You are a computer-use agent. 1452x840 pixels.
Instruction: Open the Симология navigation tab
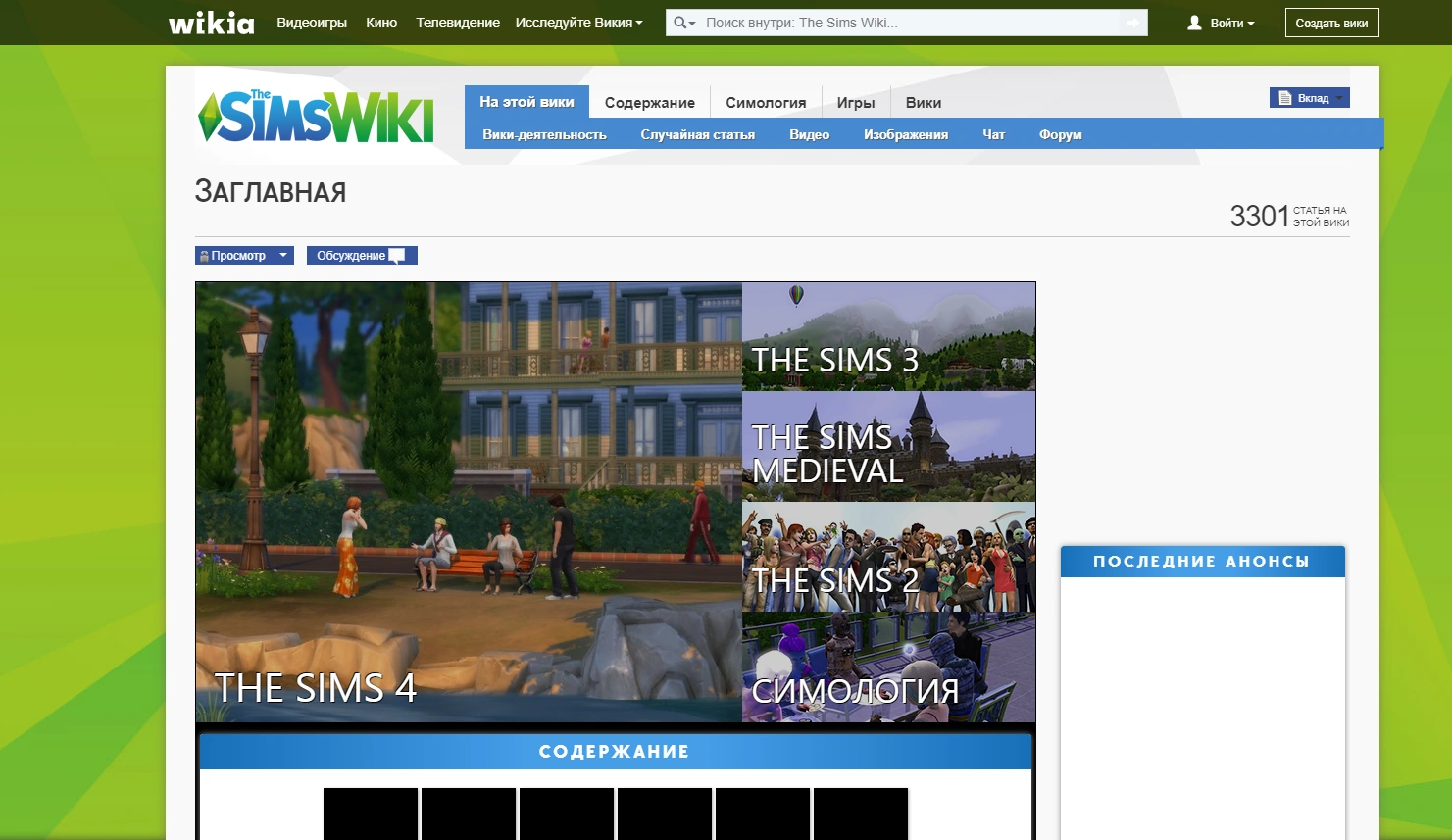click(766, 103)
